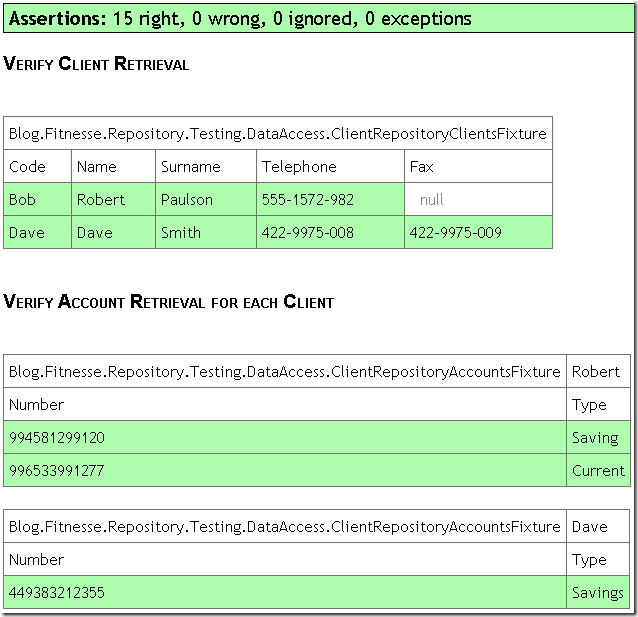Viewport: 638px width, 617px height.
Task: Click the Verify Account Retrieval heading
Action: tap(169, 302)
